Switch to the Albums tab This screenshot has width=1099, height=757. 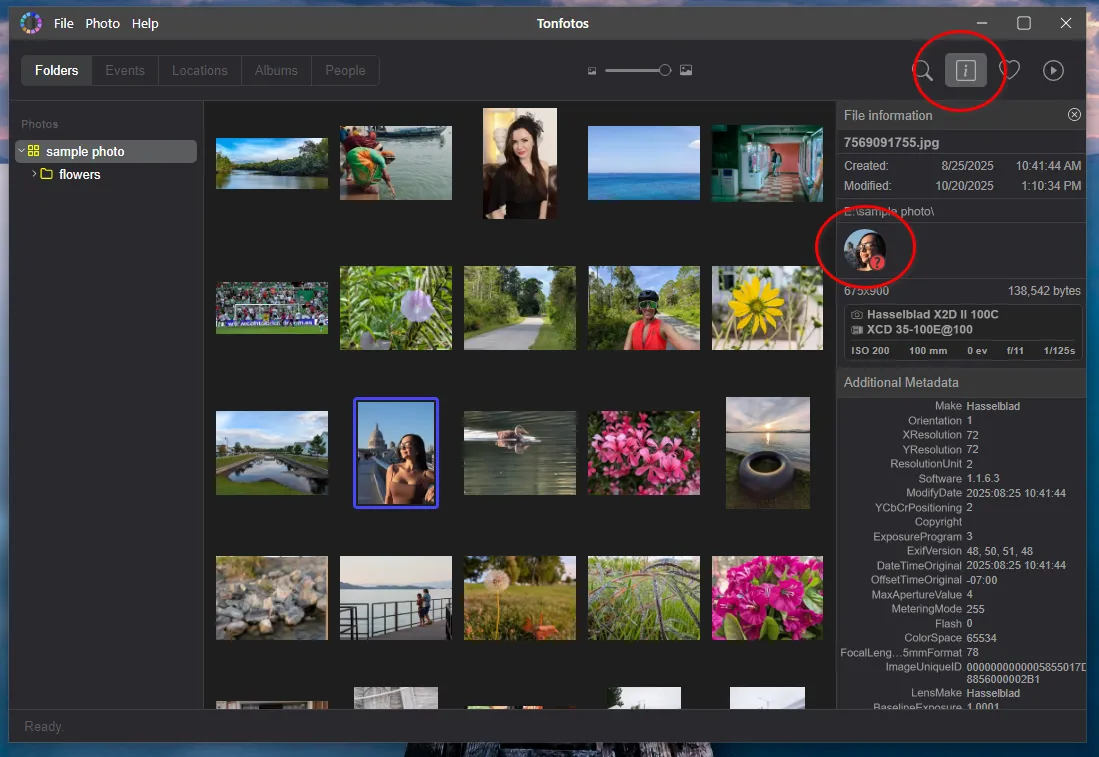276,71
